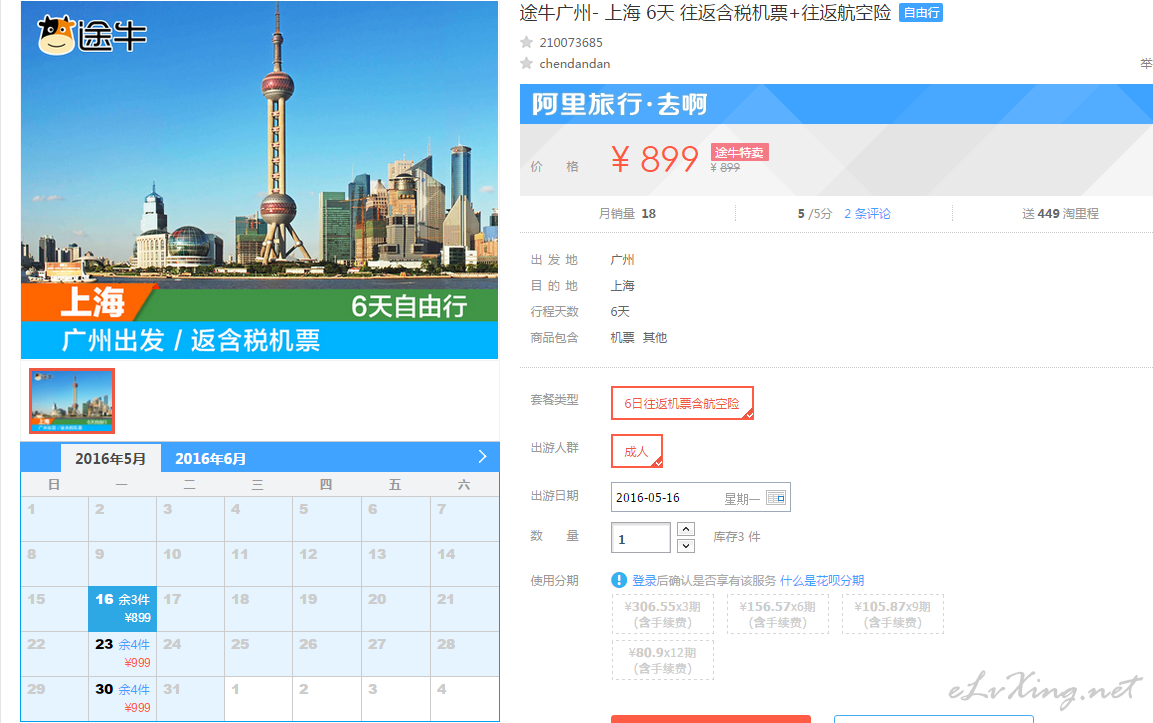Click the departure city 广州
The width and height of the screenshot is (1153, 723).
pos(622,260)
